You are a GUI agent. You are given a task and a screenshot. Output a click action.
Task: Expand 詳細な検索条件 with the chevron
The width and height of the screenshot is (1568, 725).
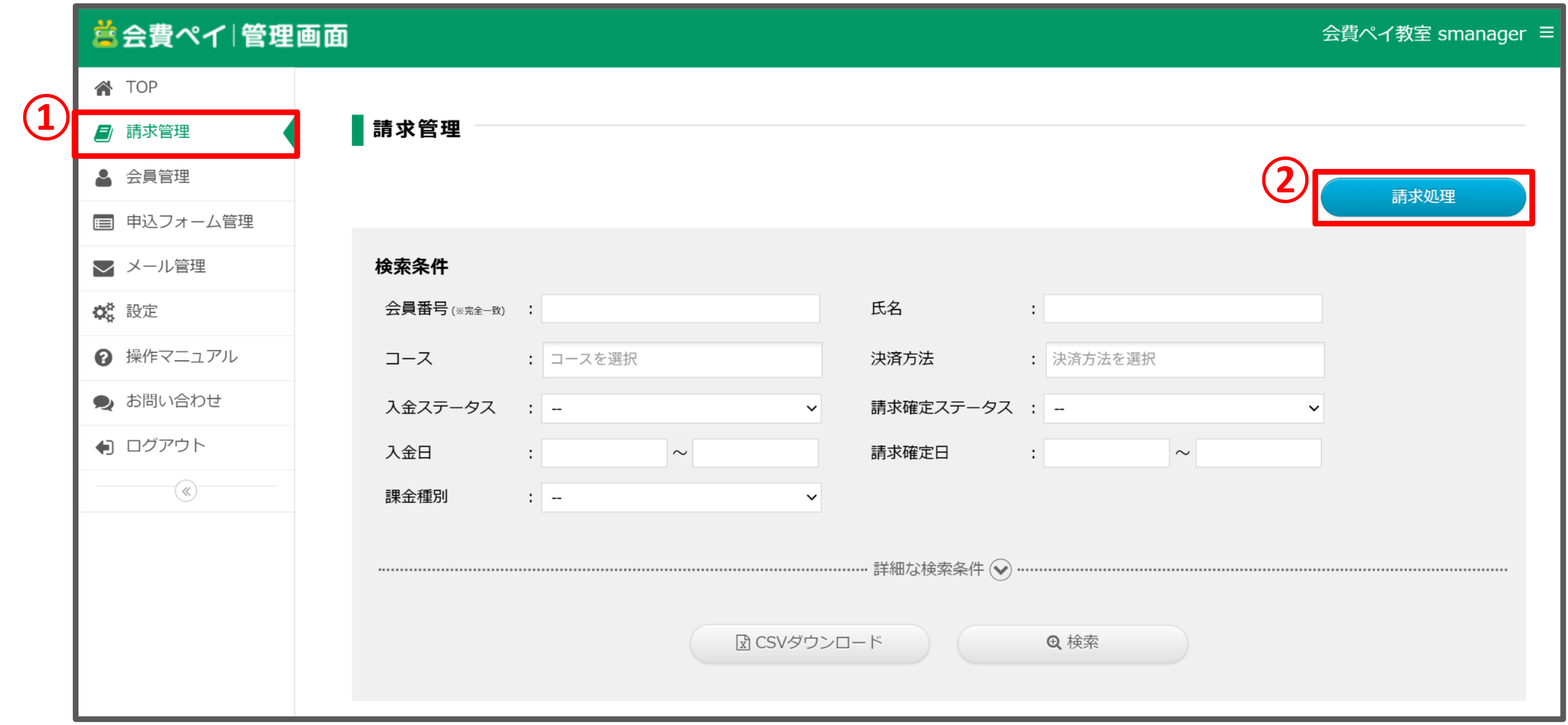click(x=1002, y=569)
